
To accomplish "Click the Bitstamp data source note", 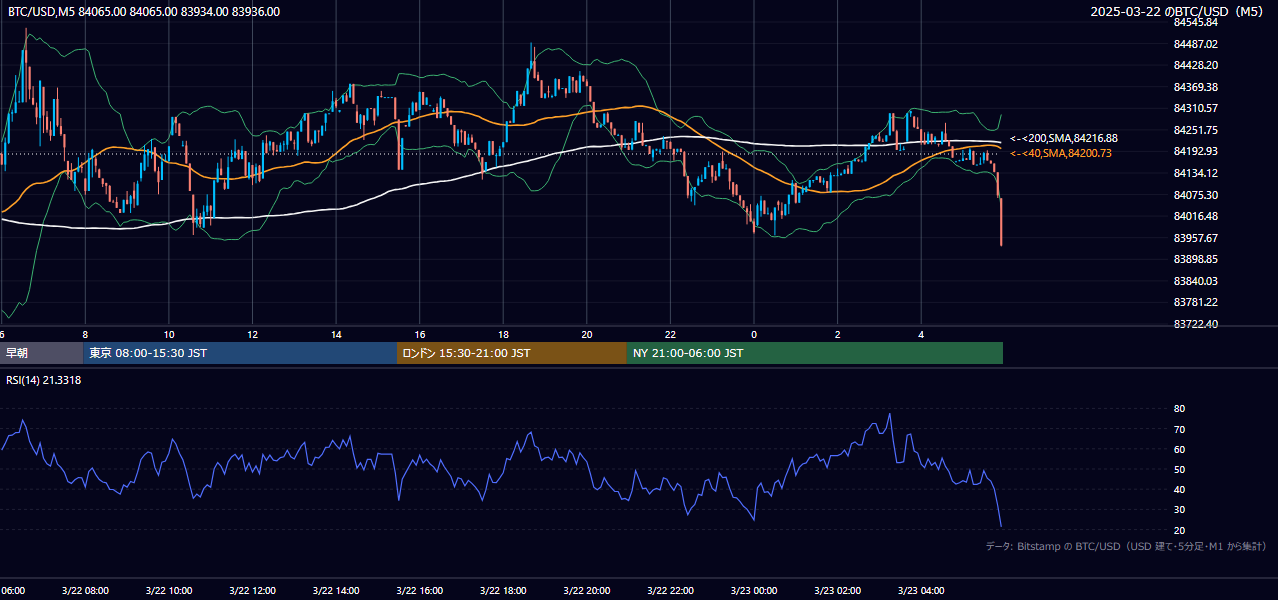I will [x=1126, y=546].
